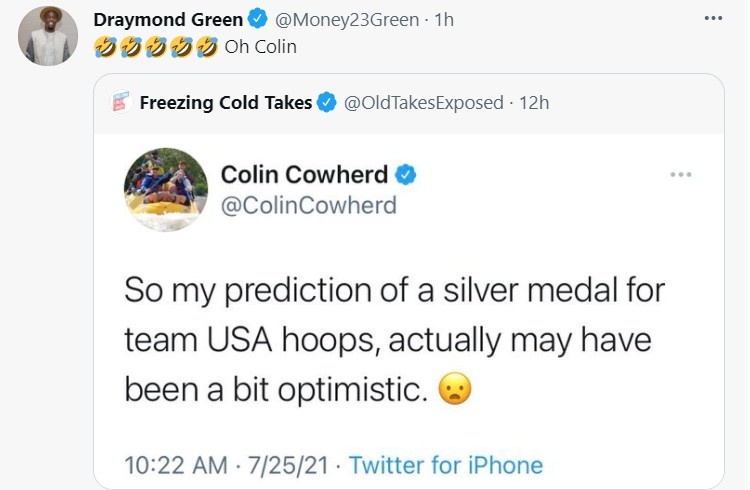The width and height of the screenshot is (750, 490).
Task: Click the Colin Cowherd name in the screenshot
Action: (303, 174)
